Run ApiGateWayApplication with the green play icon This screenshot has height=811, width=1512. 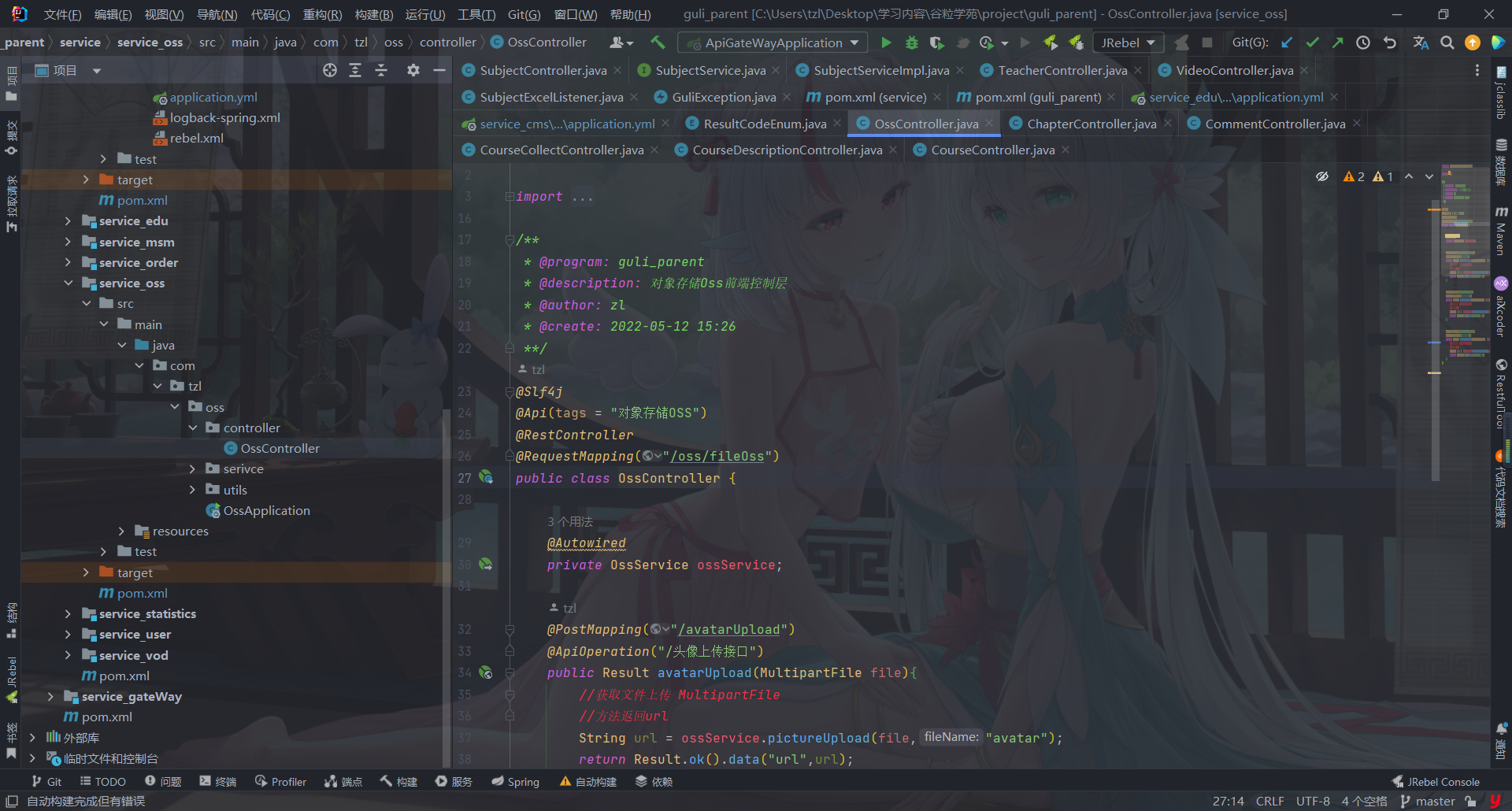(886, 43)
